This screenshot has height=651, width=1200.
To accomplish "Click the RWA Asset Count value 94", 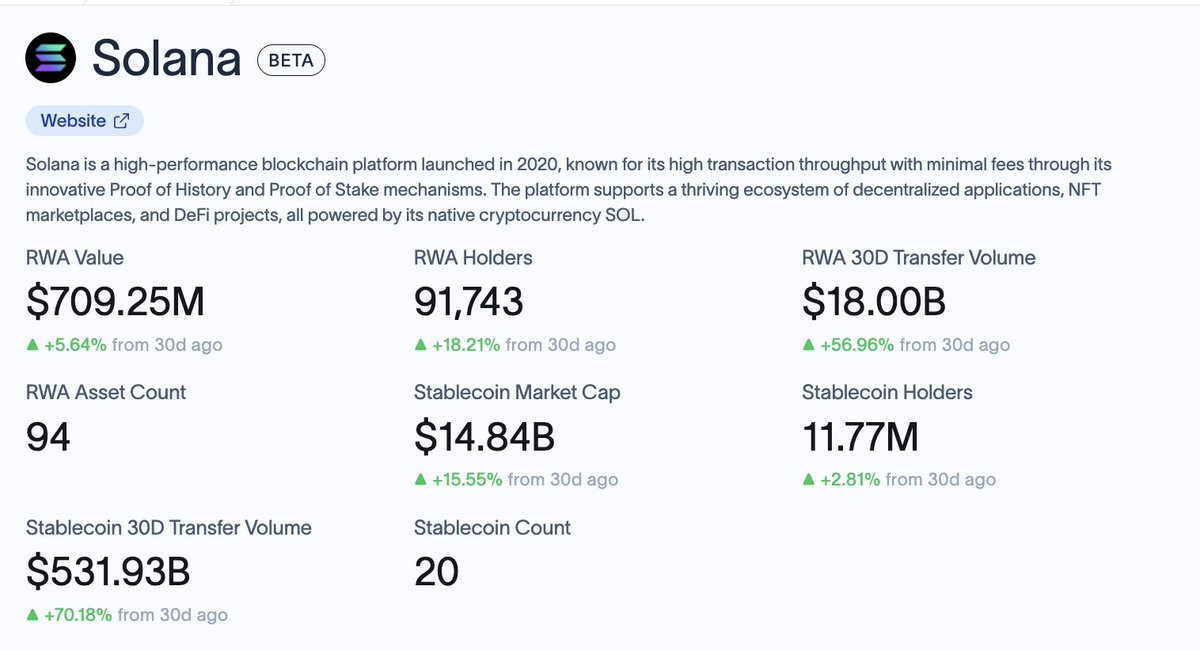I will [x=48, y=437].
